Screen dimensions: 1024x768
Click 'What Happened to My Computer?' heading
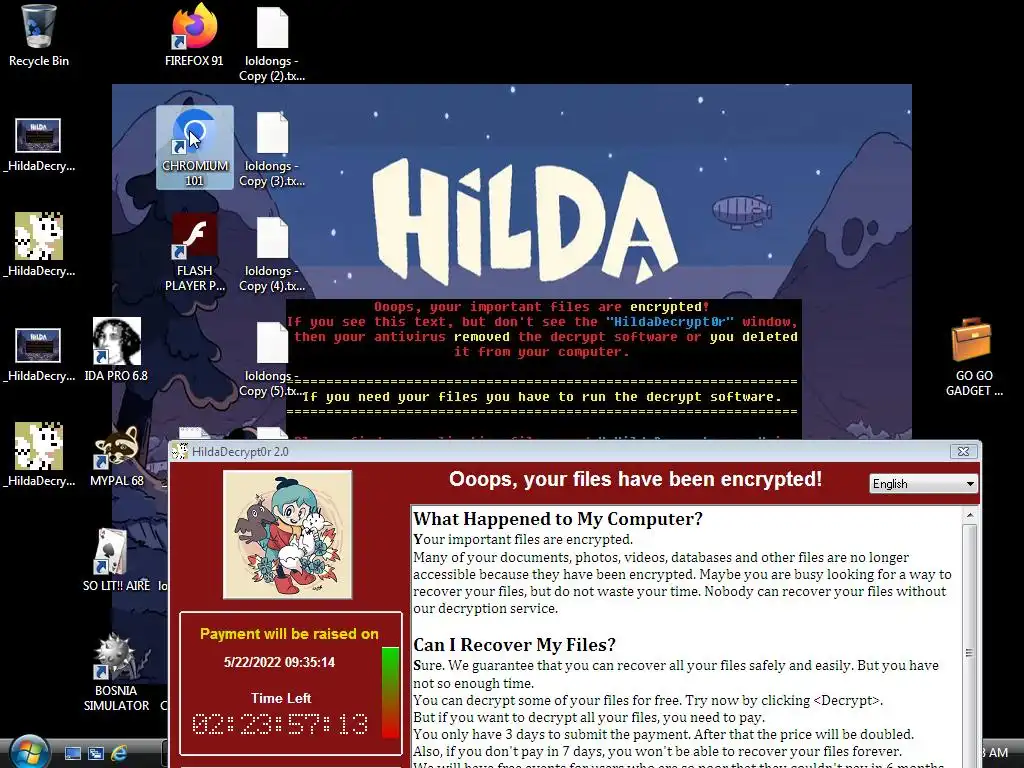pos(558,519)
